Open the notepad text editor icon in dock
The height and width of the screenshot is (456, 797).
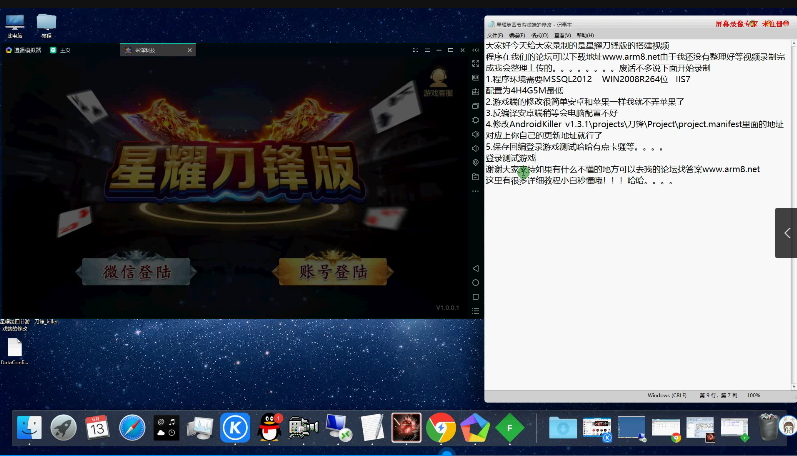pos(372,427)
